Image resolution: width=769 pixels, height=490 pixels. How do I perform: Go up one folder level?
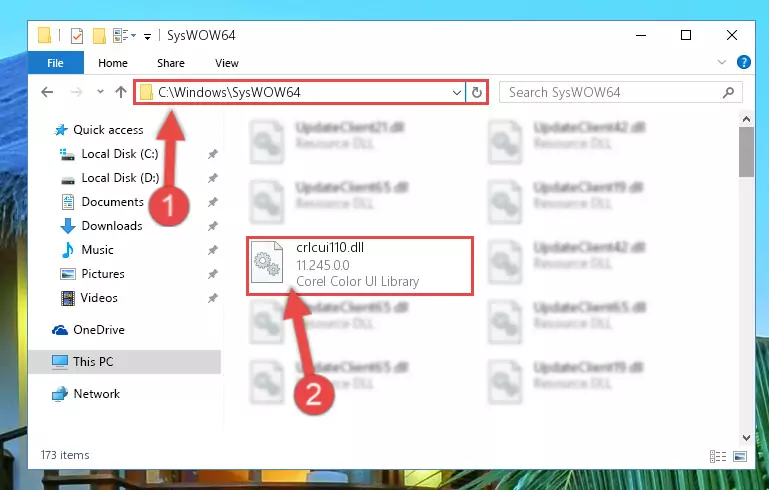click(x=121, y=92)
